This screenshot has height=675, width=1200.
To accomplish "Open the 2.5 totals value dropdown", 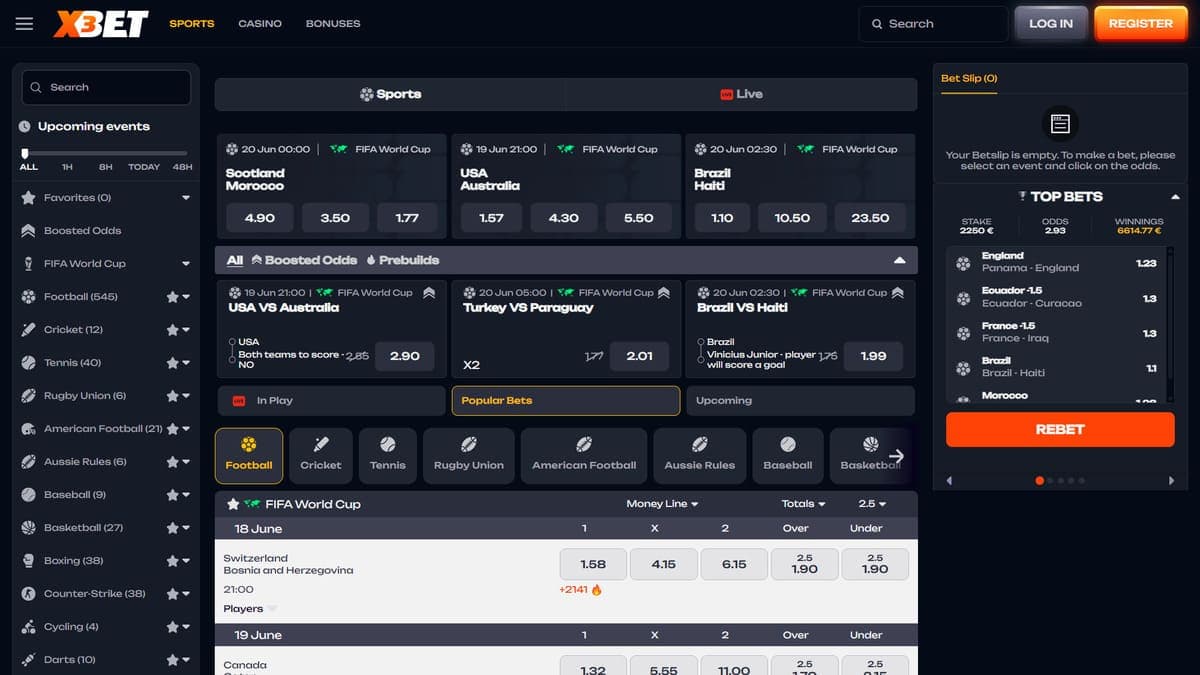I will [x=872, y=504].
